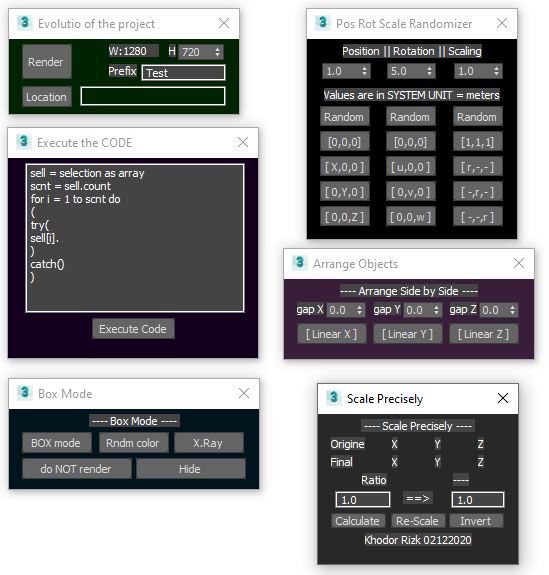549x575 pixels.
Task: Close the Pos Rot Scale Randomizer window
Action: 502,23
